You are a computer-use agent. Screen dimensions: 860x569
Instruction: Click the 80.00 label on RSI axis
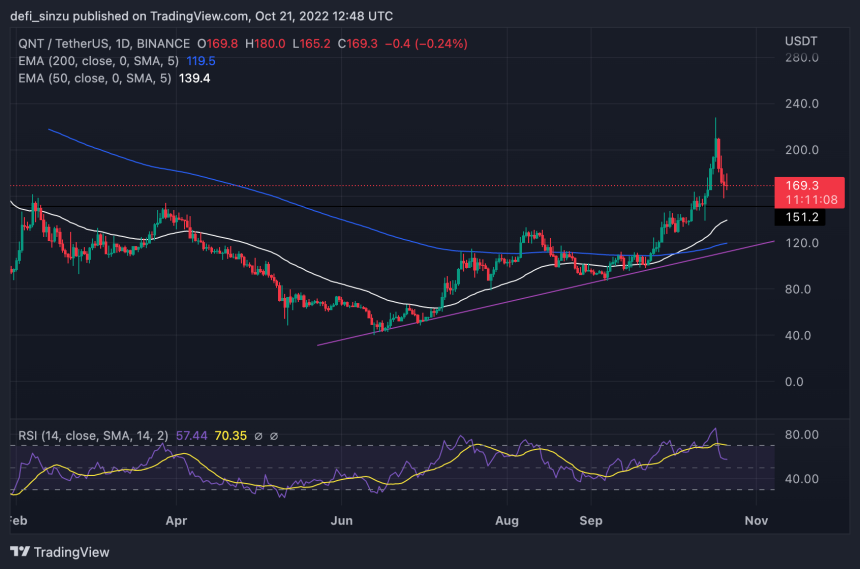802,435
